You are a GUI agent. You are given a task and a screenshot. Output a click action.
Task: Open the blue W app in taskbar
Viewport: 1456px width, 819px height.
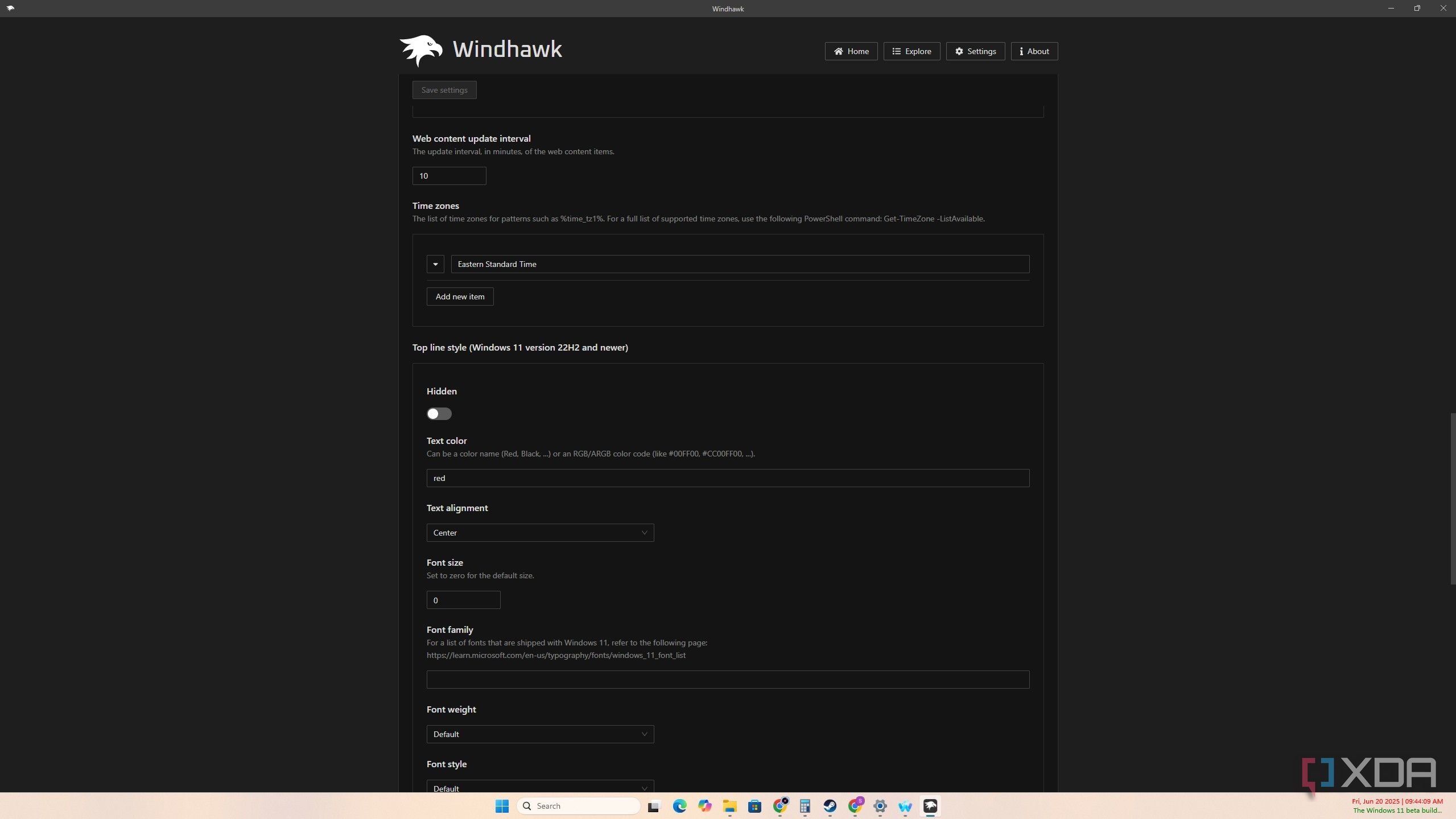click(905, 806)
